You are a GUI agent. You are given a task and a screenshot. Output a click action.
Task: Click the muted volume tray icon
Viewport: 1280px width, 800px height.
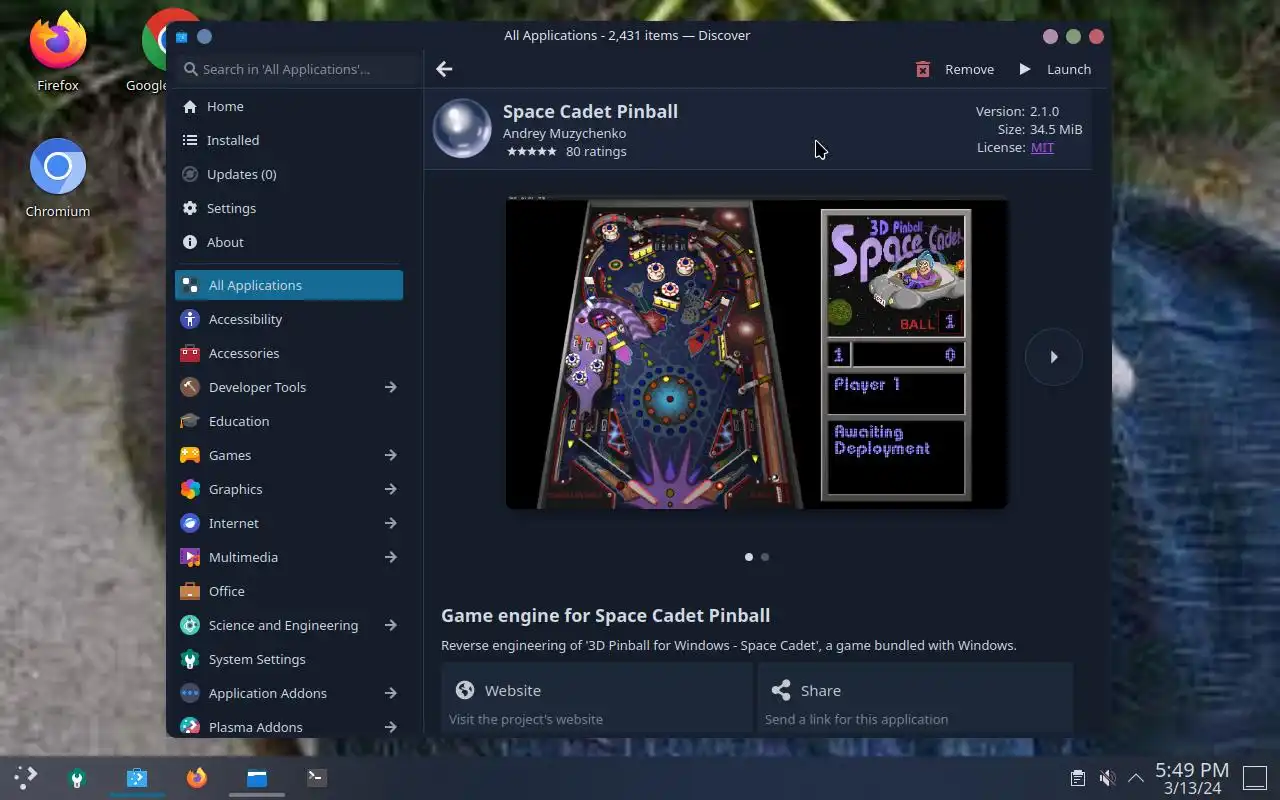pyautogui.click(x=1107, y=778)
